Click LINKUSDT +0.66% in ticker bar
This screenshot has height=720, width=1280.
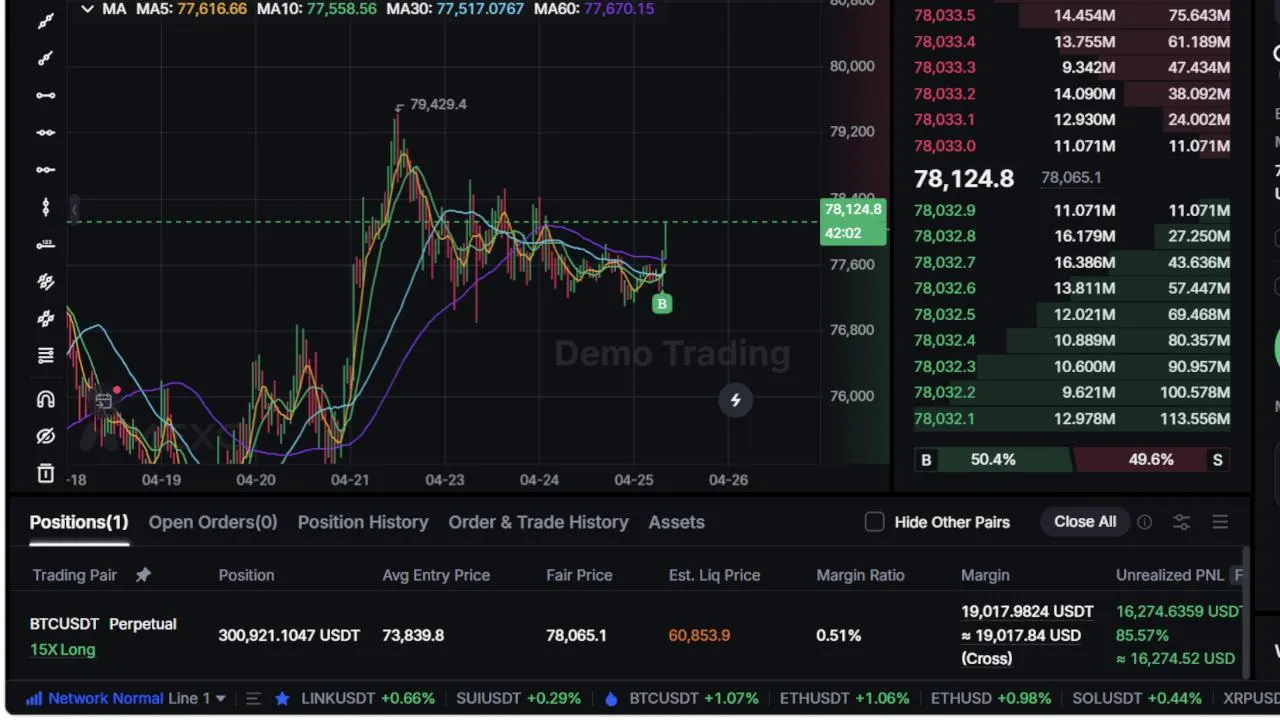368,698
